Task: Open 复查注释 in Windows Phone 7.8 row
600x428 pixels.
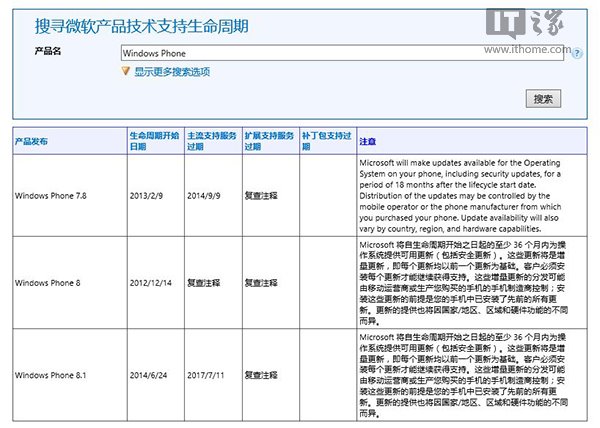Action: point(261,196)
